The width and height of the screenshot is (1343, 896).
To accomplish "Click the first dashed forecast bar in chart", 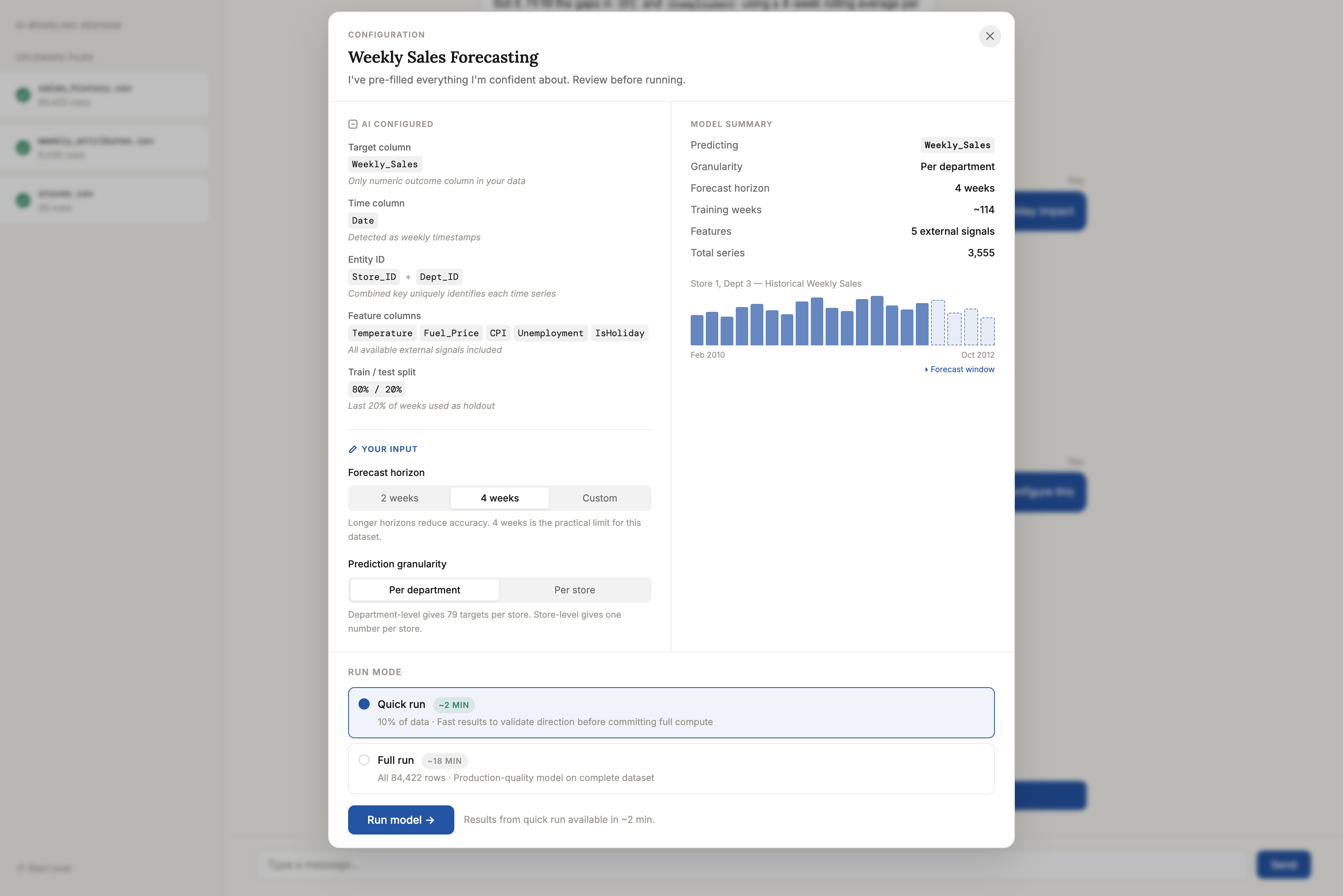I will pos(937,322).
